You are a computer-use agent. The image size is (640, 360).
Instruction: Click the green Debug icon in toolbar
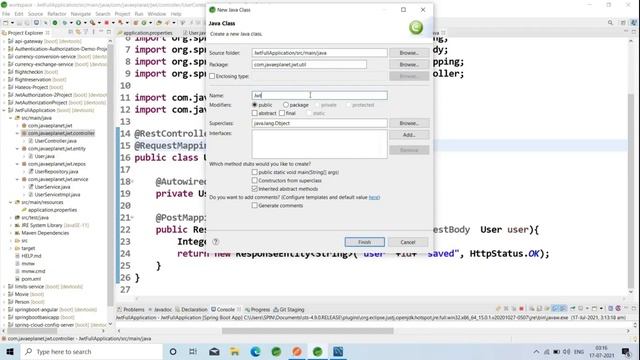tap(64, 23)
